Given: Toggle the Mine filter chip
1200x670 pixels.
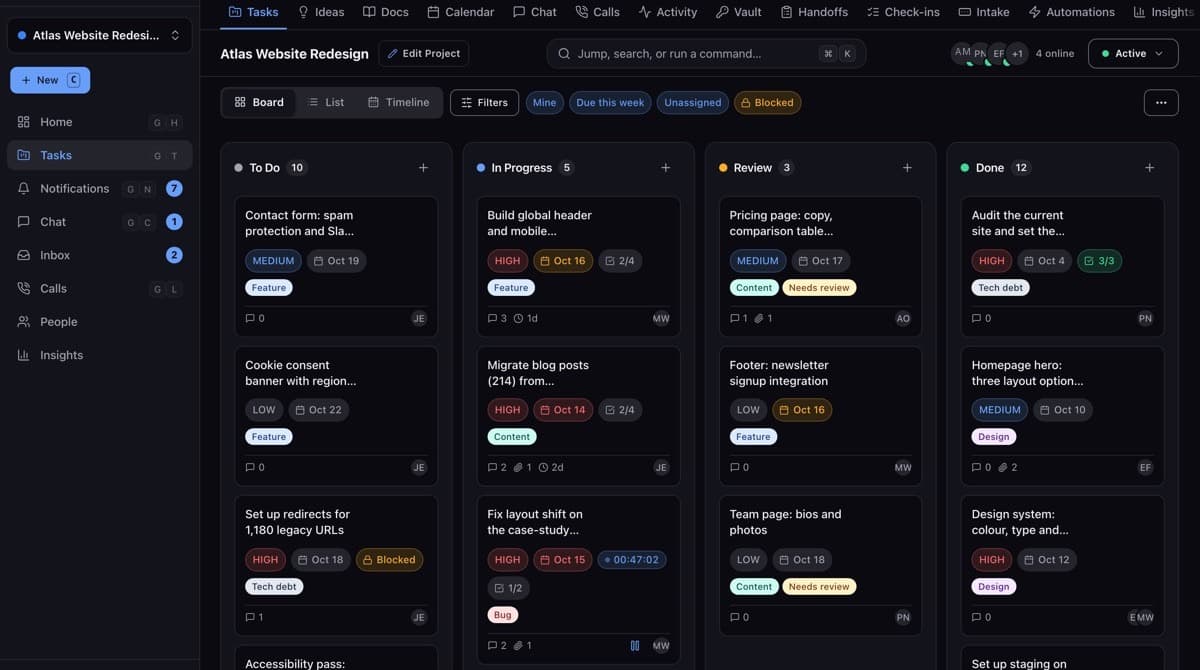Looking at the screenshot, I should [x=545, y=102].
